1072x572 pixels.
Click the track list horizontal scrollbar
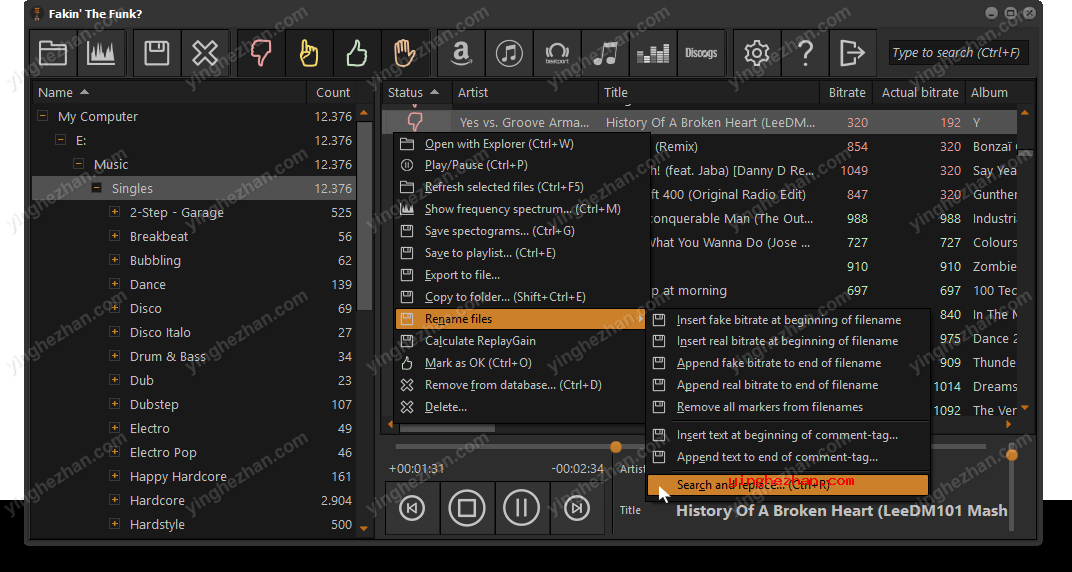click(x=448, y=428)
